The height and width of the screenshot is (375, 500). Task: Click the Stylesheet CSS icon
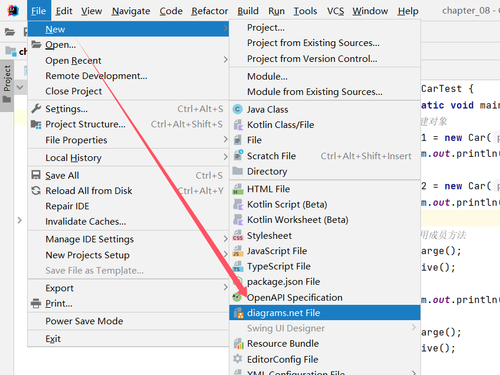238,235
